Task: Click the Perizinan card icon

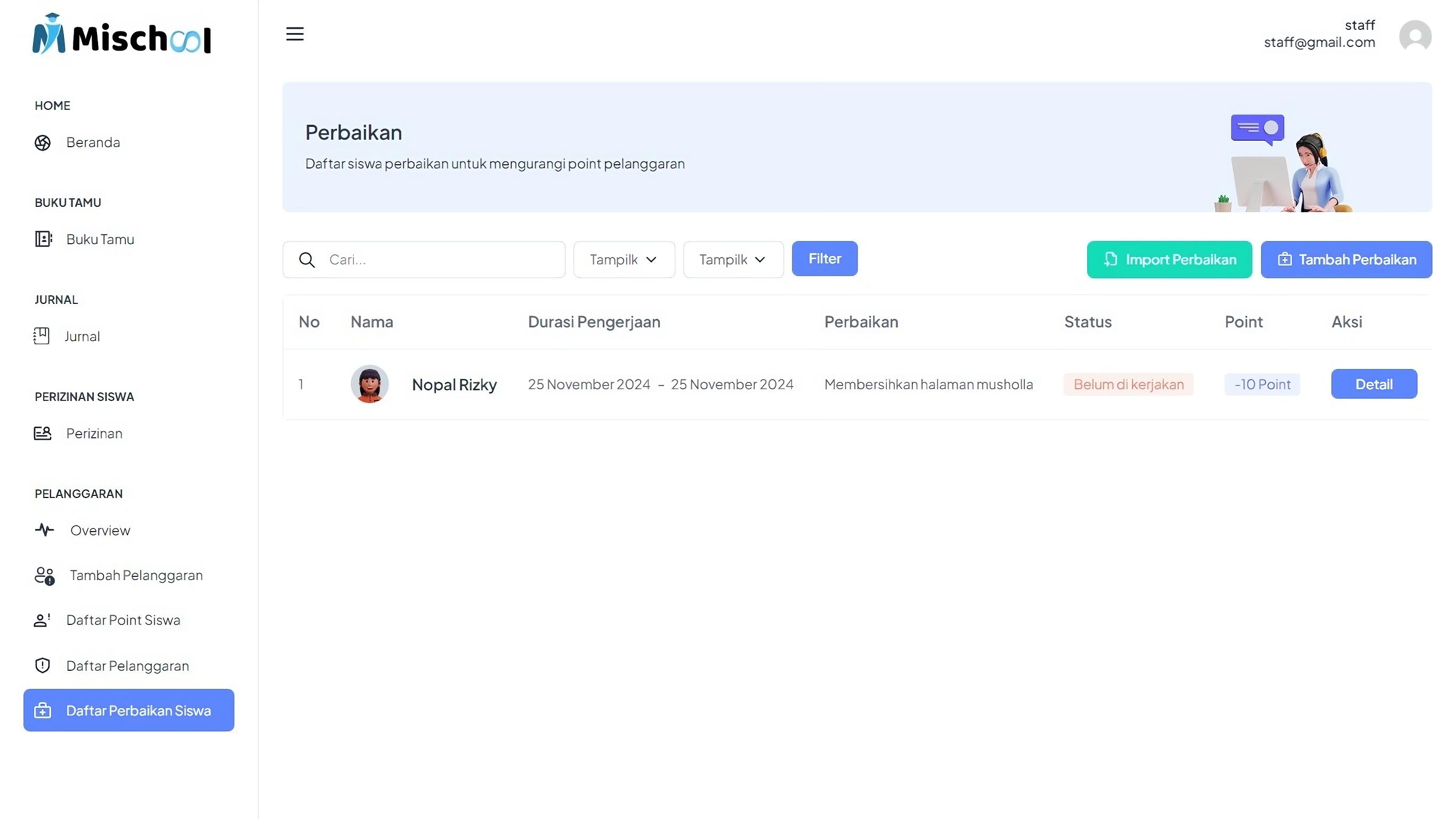Action: [x=43, y=433]
